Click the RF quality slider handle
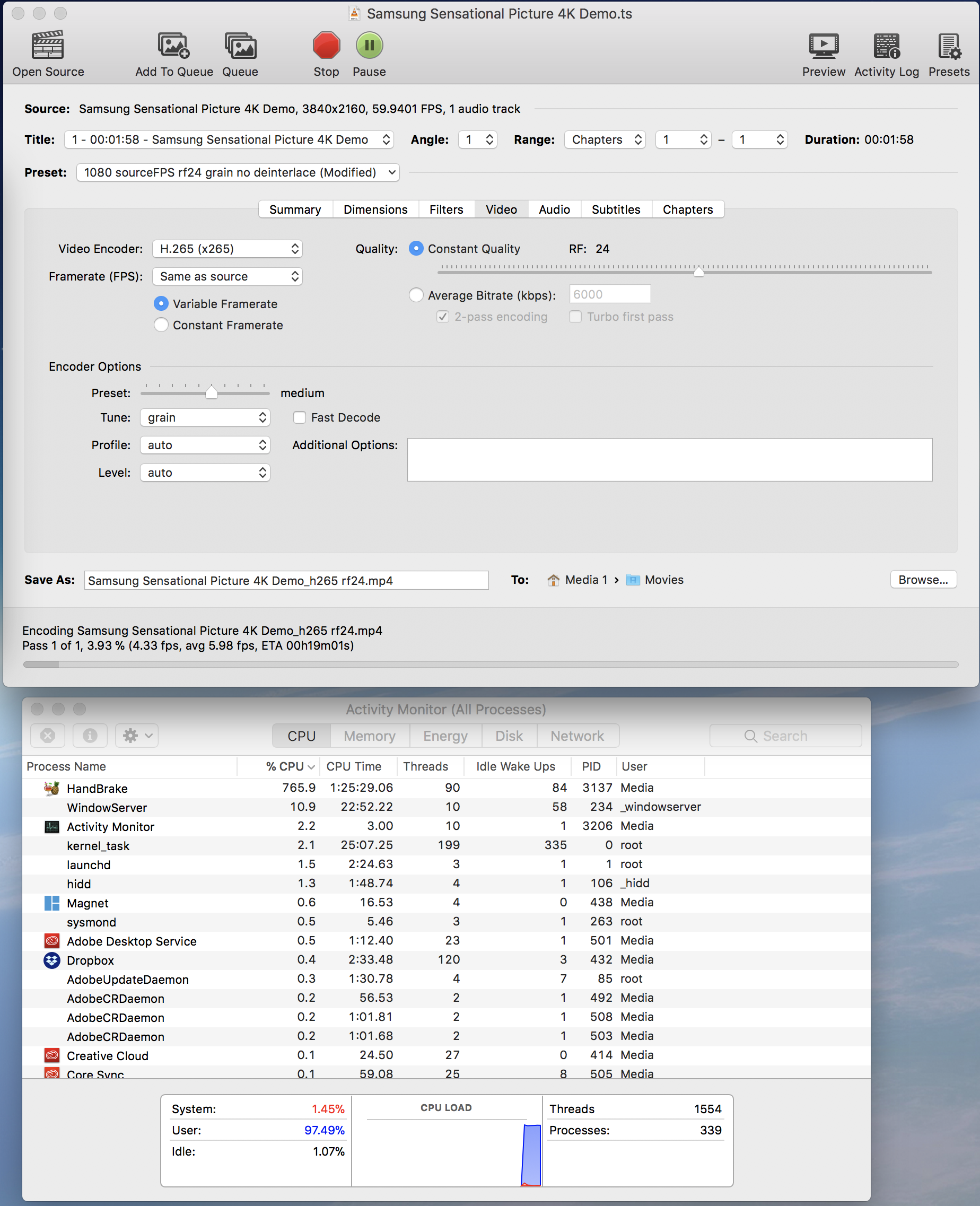 [698, 272]
